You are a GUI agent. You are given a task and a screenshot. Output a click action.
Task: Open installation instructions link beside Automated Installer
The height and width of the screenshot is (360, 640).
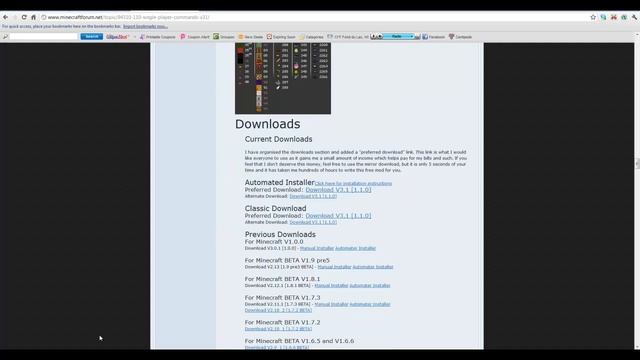[353, 184]
